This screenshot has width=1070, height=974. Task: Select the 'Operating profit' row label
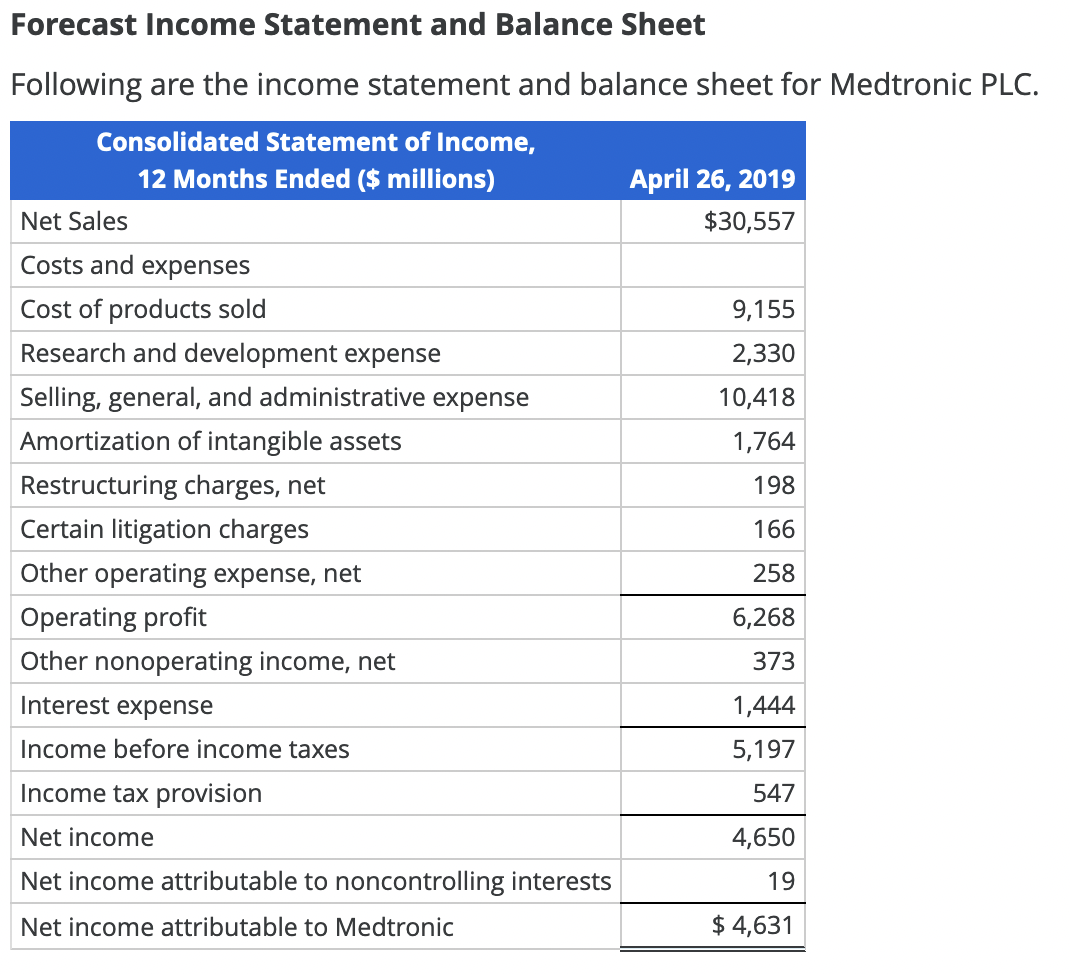[x=113, y=617]
